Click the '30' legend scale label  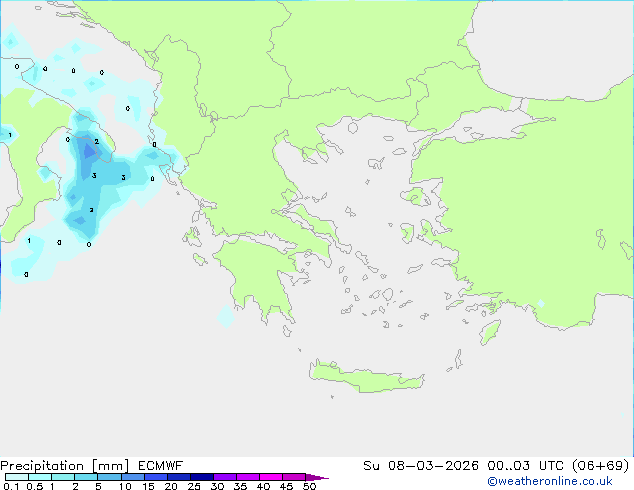217,486
